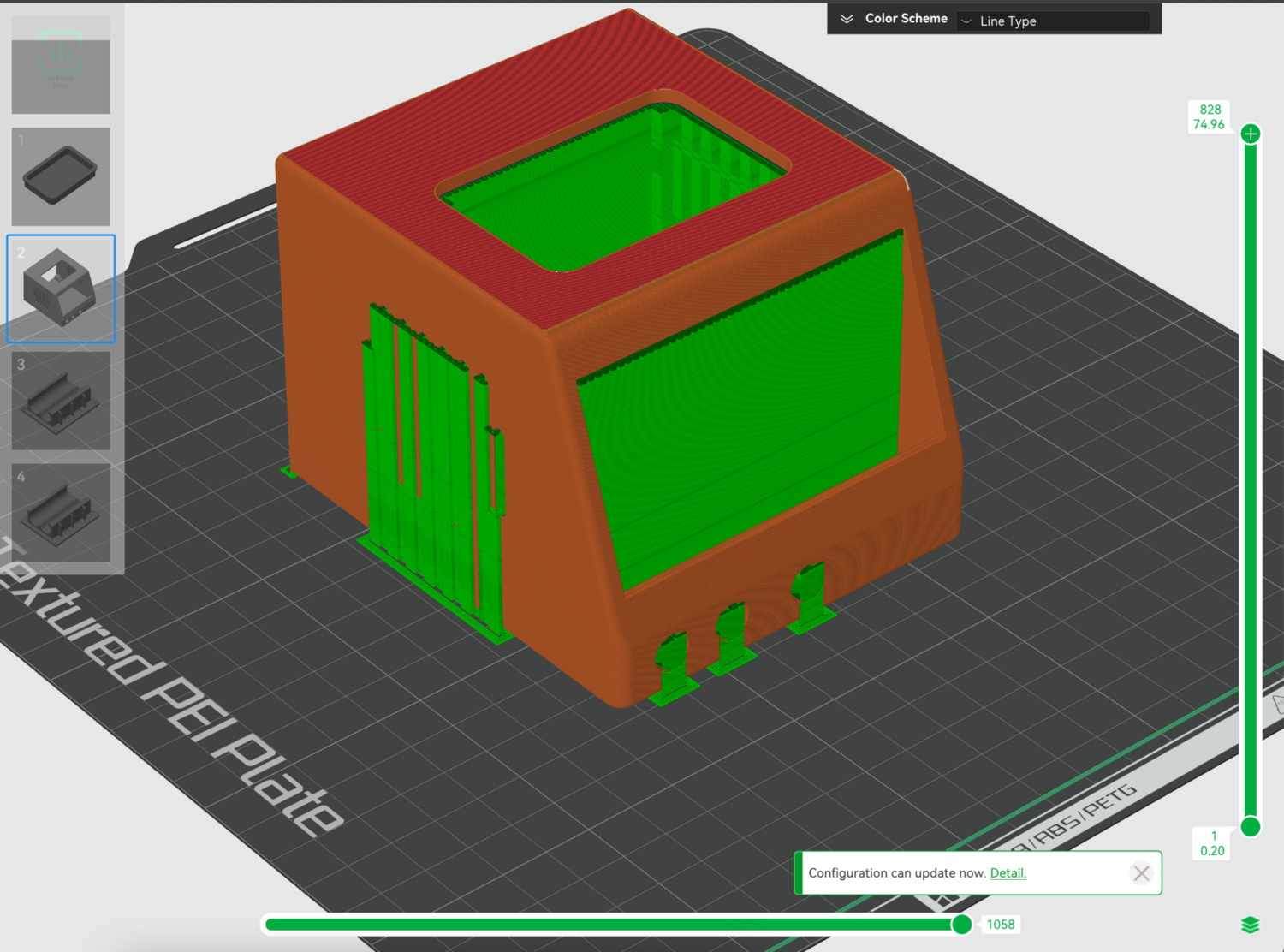This screenshot has width=1284, height=952.
Task: Click the Color Scheme panel title
Action: coord(906,19)
